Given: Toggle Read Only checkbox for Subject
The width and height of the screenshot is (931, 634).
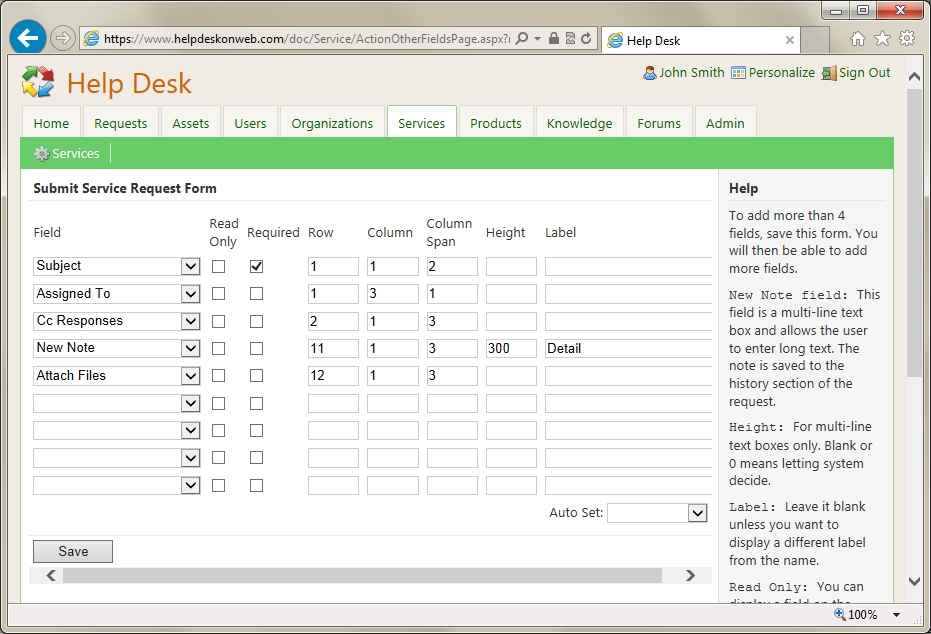Looking at the screenshot, I should point(218,267).
